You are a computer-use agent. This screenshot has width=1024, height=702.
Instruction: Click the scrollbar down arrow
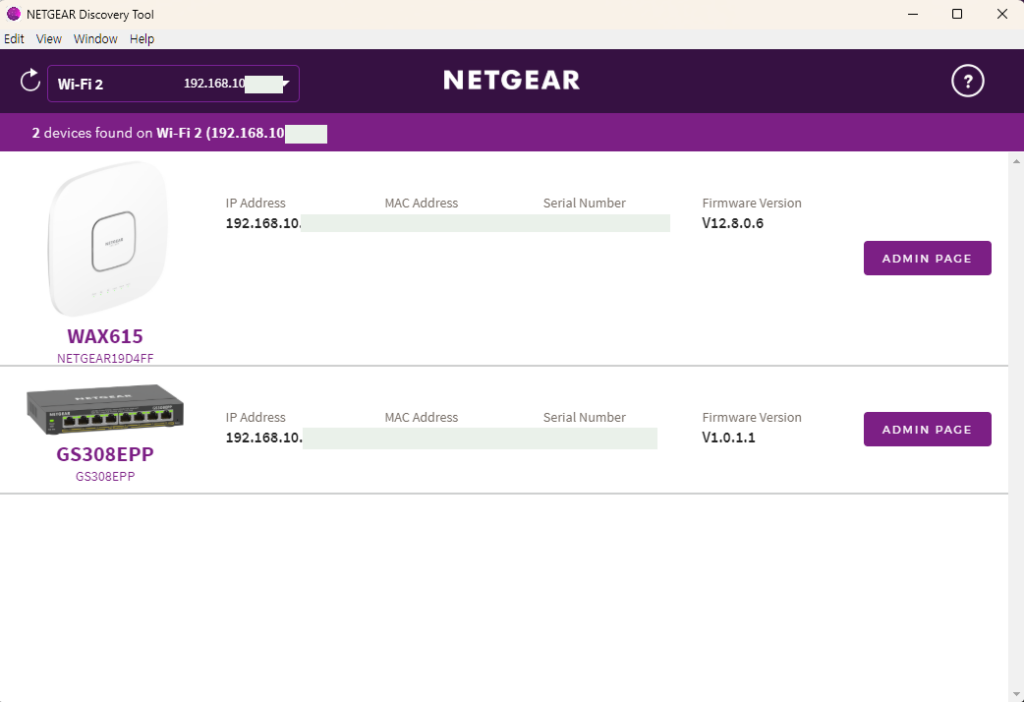tap(1016, 694)
